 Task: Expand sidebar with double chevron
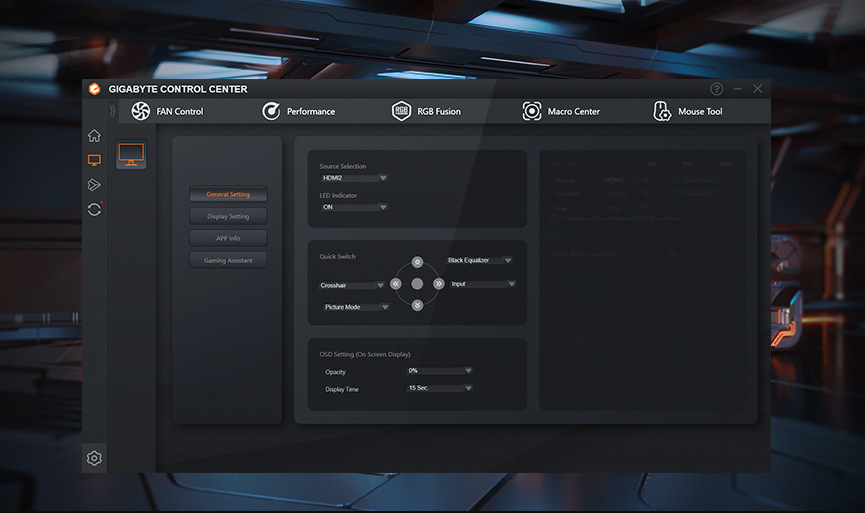(112, 111)
